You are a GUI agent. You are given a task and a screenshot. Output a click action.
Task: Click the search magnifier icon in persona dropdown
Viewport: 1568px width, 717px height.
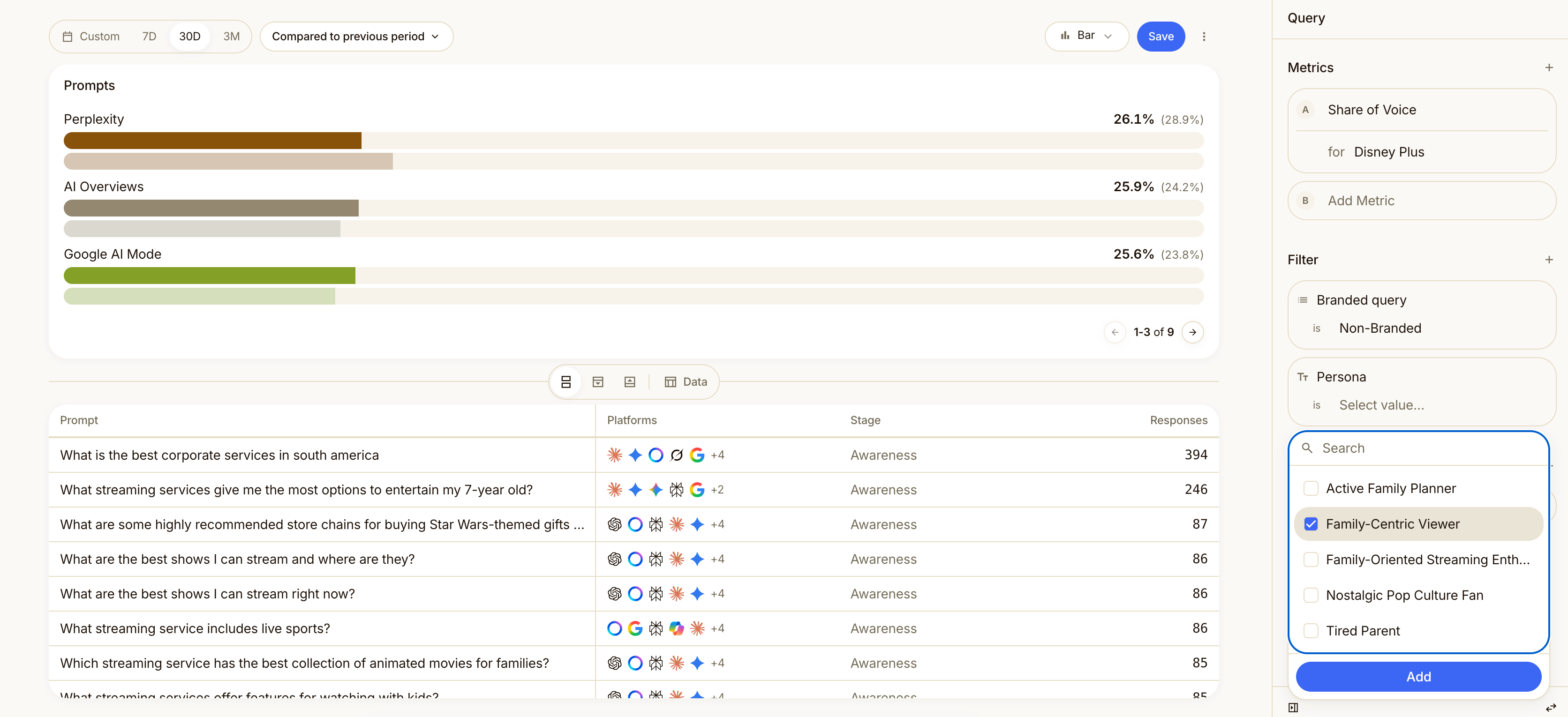click(1306, 448)
